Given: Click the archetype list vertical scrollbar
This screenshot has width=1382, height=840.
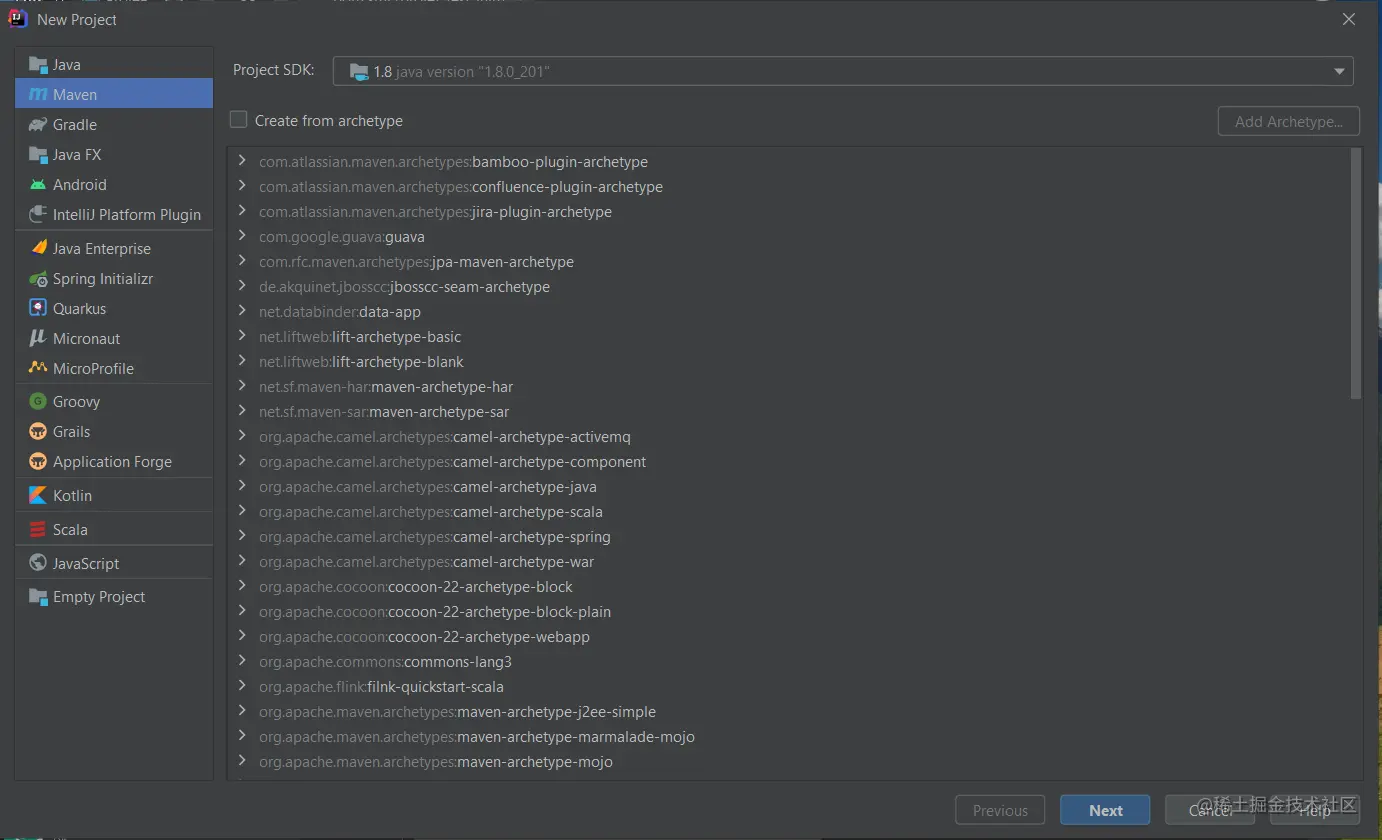Looking at the screenshot, I should pos(1356,273).
